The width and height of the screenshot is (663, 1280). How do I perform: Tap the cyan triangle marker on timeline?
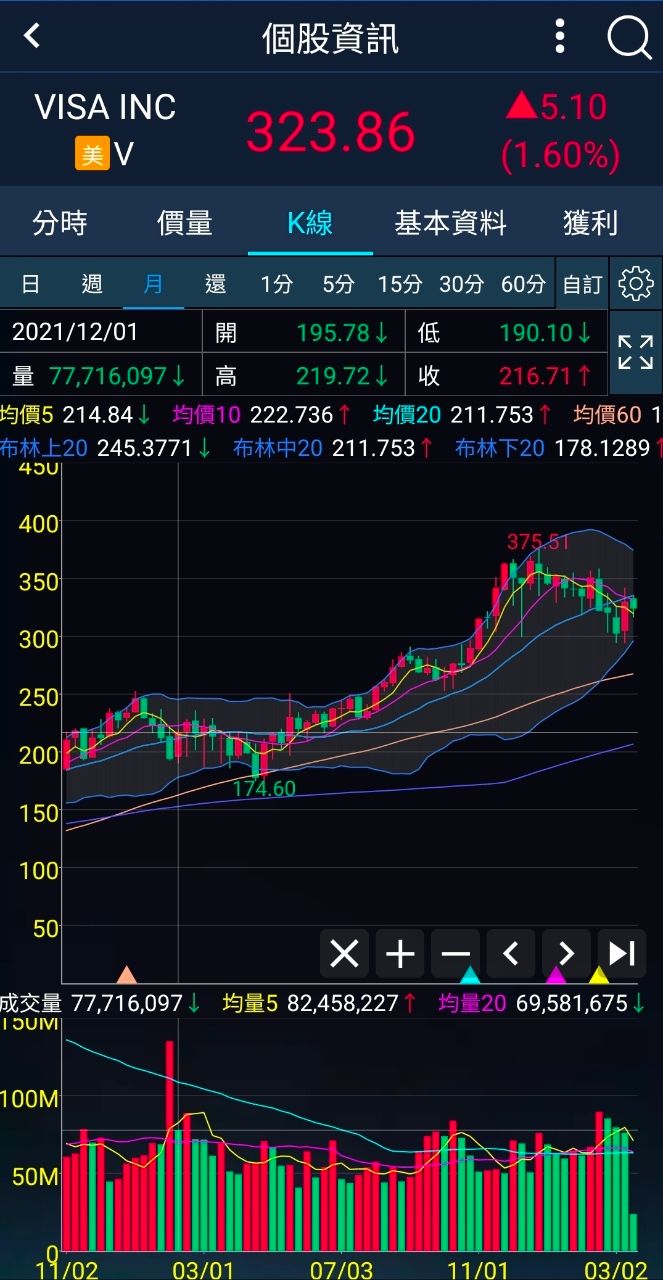coord(470,975)
